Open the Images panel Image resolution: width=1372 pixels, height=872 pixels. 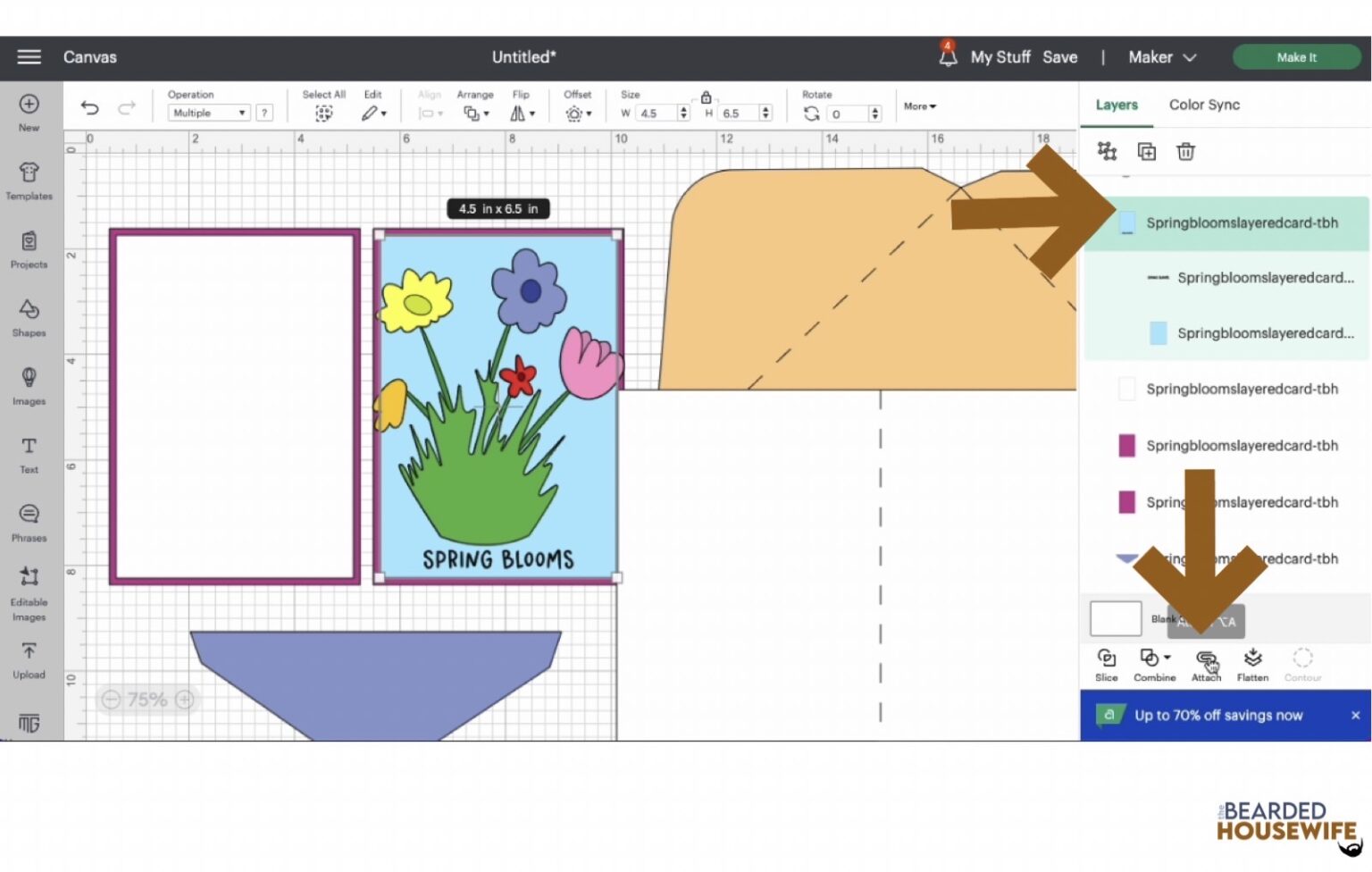point(29,384)
